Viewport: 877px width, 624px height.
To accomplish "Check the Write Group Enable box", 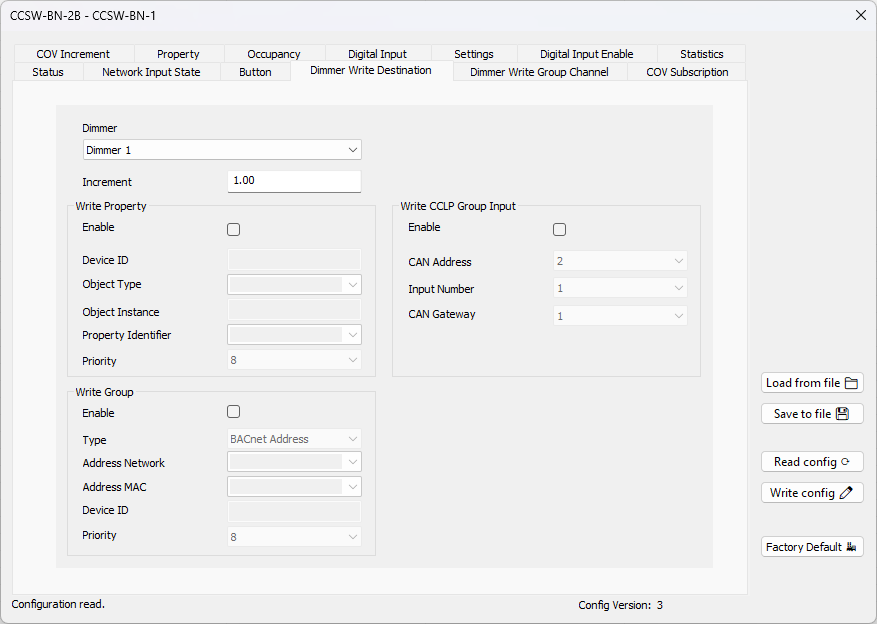I will click(233, 412).
